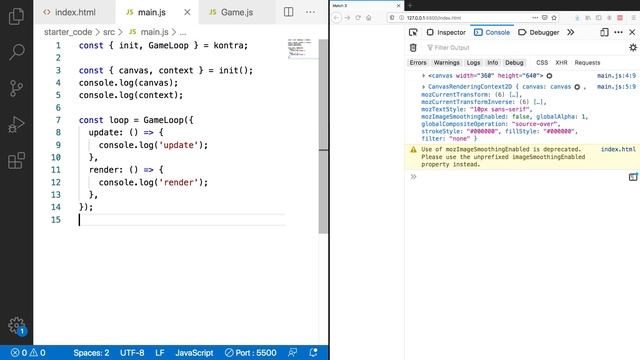Toggle the Info filter
The height and width of the screenshot is (360, 640).
coord(493,62)
